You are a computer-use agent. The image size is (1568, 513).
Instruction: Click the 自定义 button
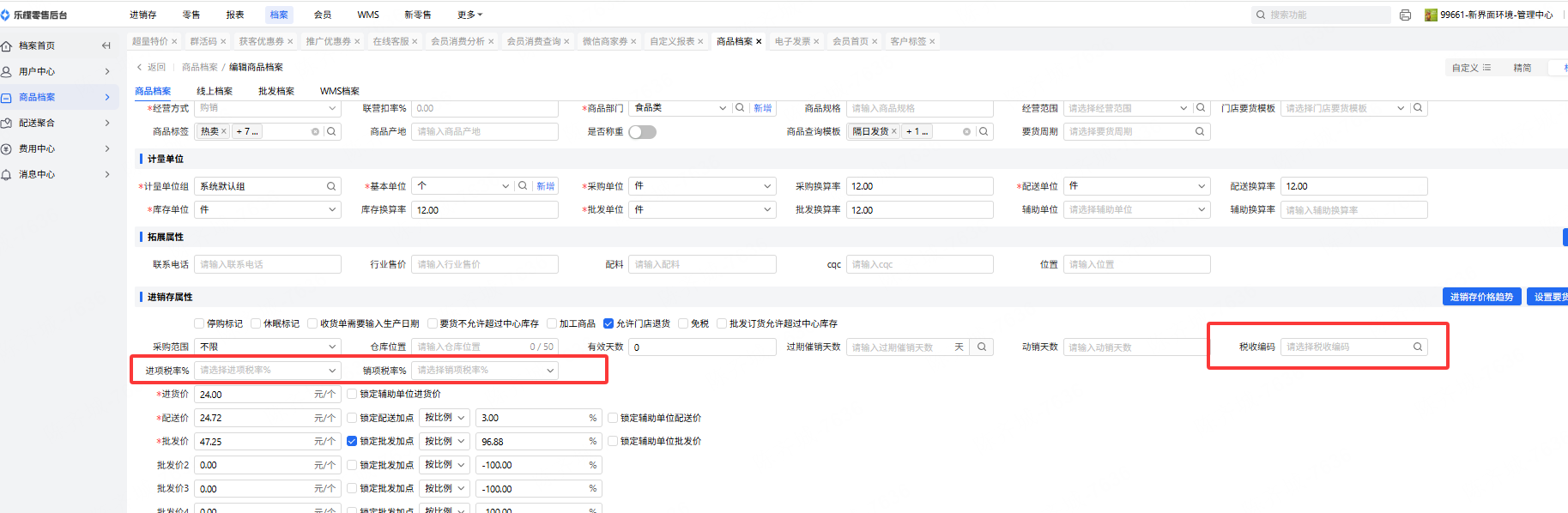(x=1471, y=68)
